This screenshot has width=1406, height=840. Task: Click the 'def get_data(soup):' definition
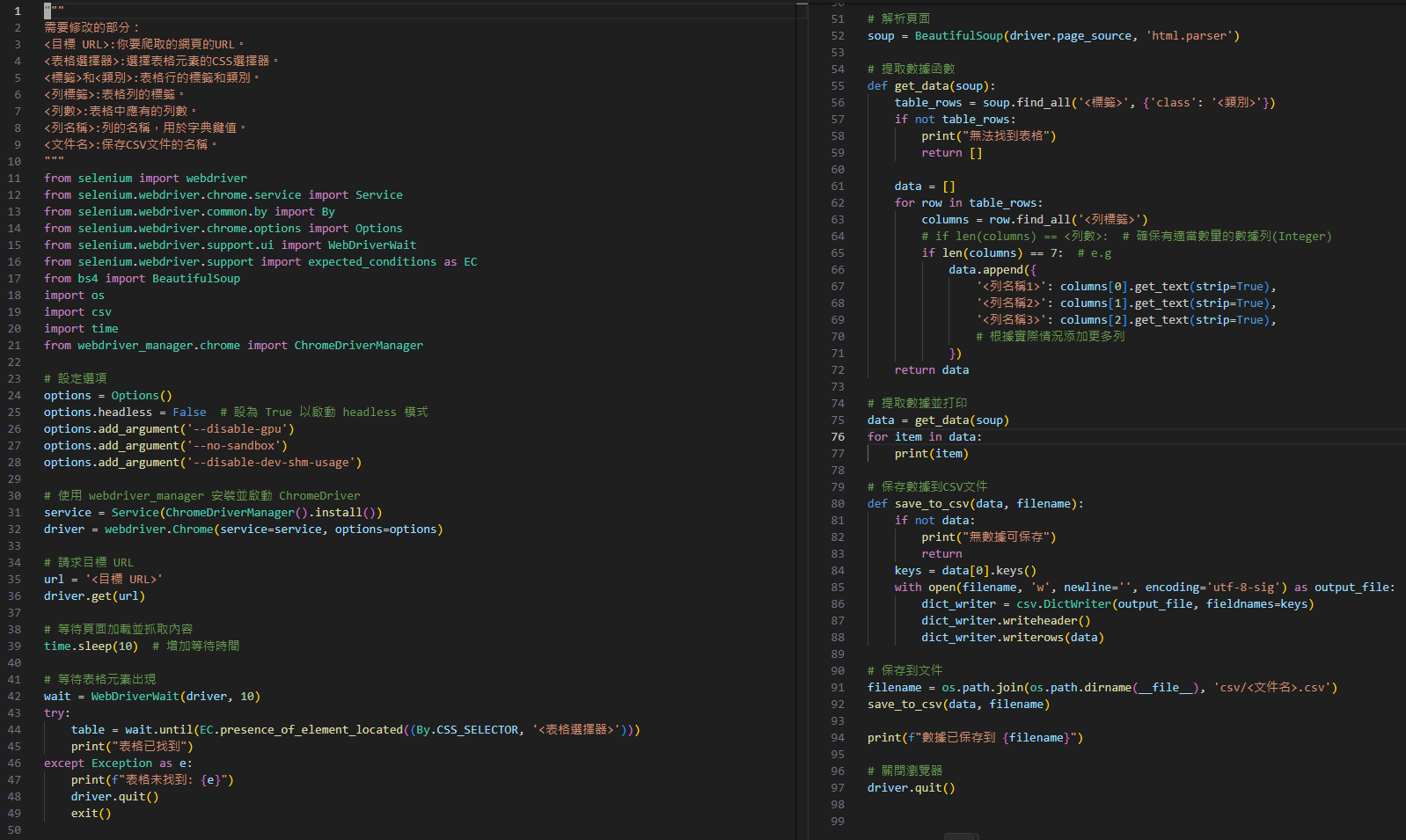click(x=931, y=85)
